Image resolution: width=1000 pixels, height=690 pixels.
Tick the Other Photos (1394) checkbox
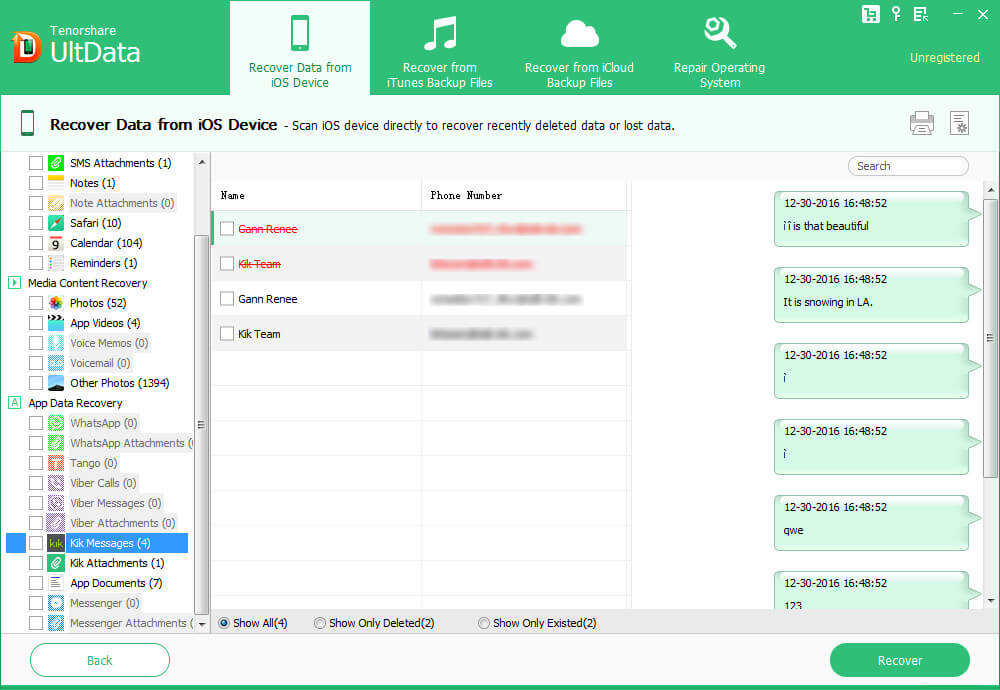(36, 383)
